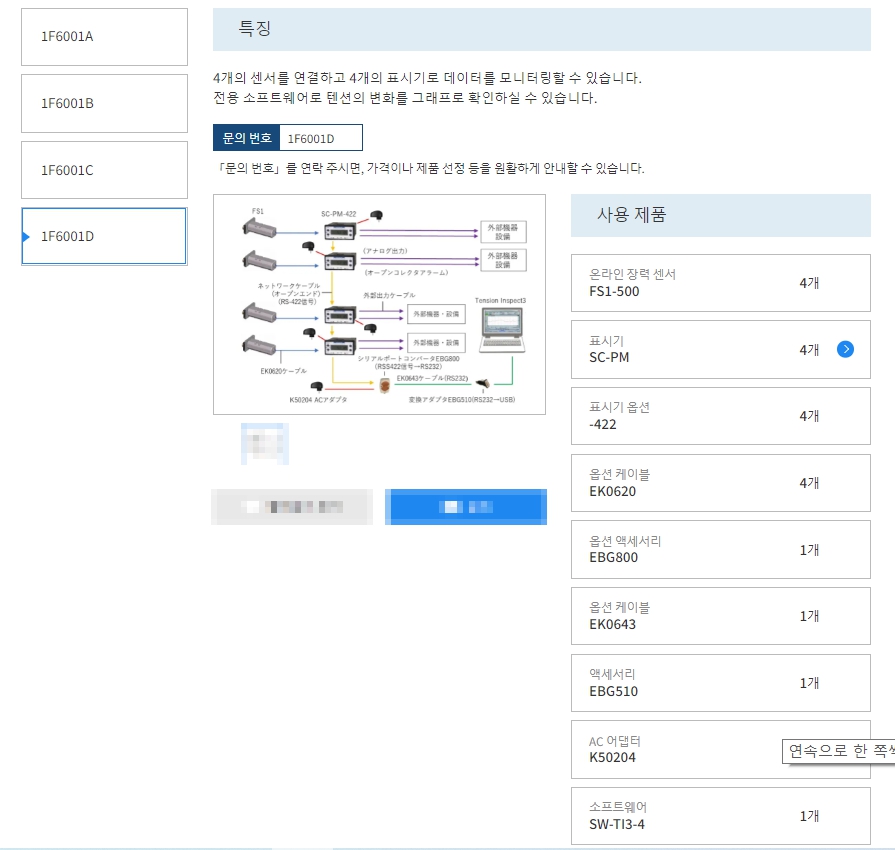Select the 1F6001A tab

(104, 37)
